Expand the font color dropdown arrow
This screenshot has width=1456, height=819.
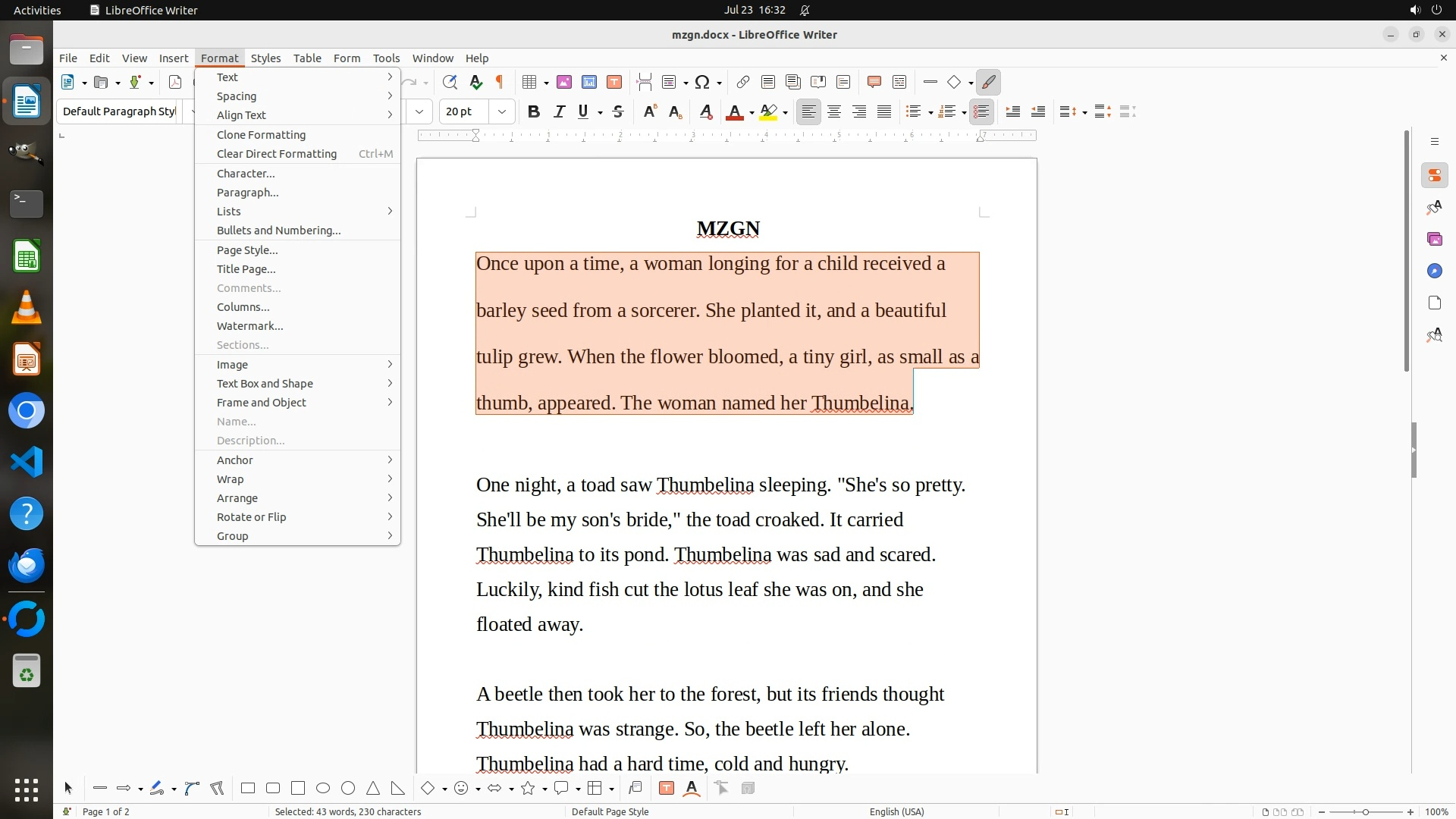[752, 112]
